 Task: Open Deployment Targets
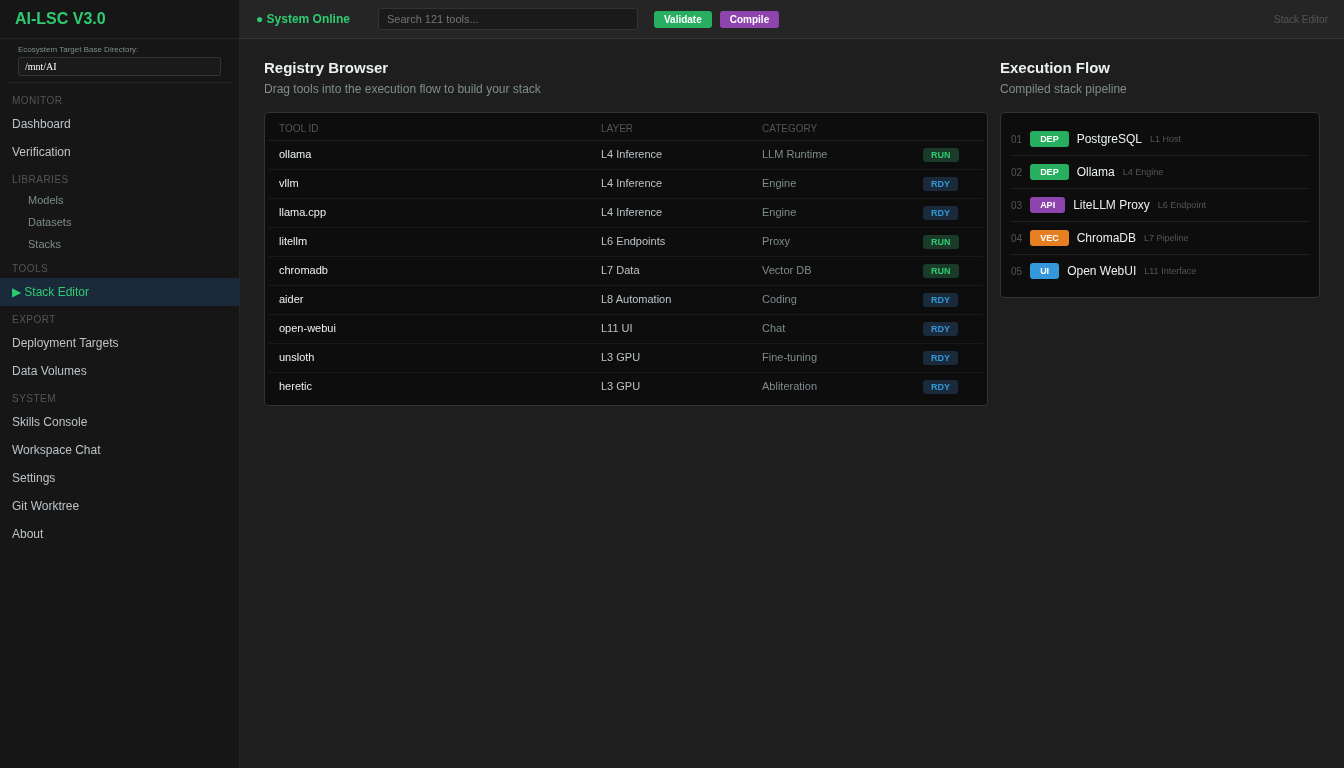(x=119, y=343)
